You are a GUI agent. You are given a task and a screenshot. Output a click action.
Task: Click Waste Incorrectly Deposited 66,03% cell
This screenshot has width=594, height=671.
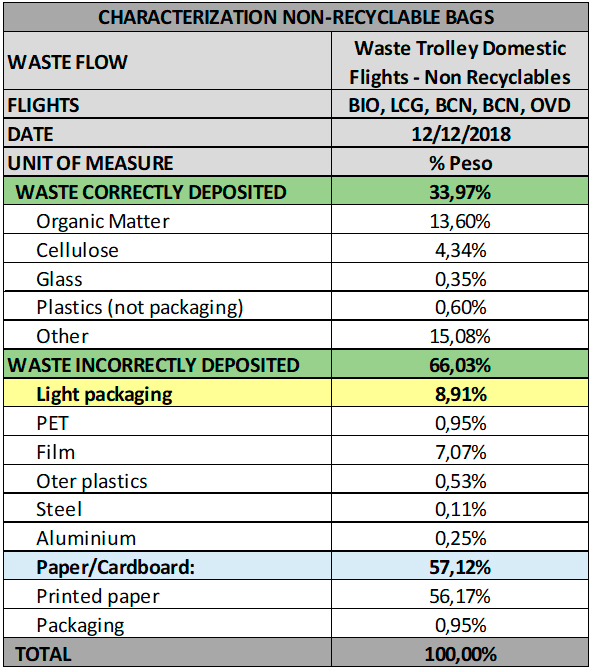tap(460, 365)
